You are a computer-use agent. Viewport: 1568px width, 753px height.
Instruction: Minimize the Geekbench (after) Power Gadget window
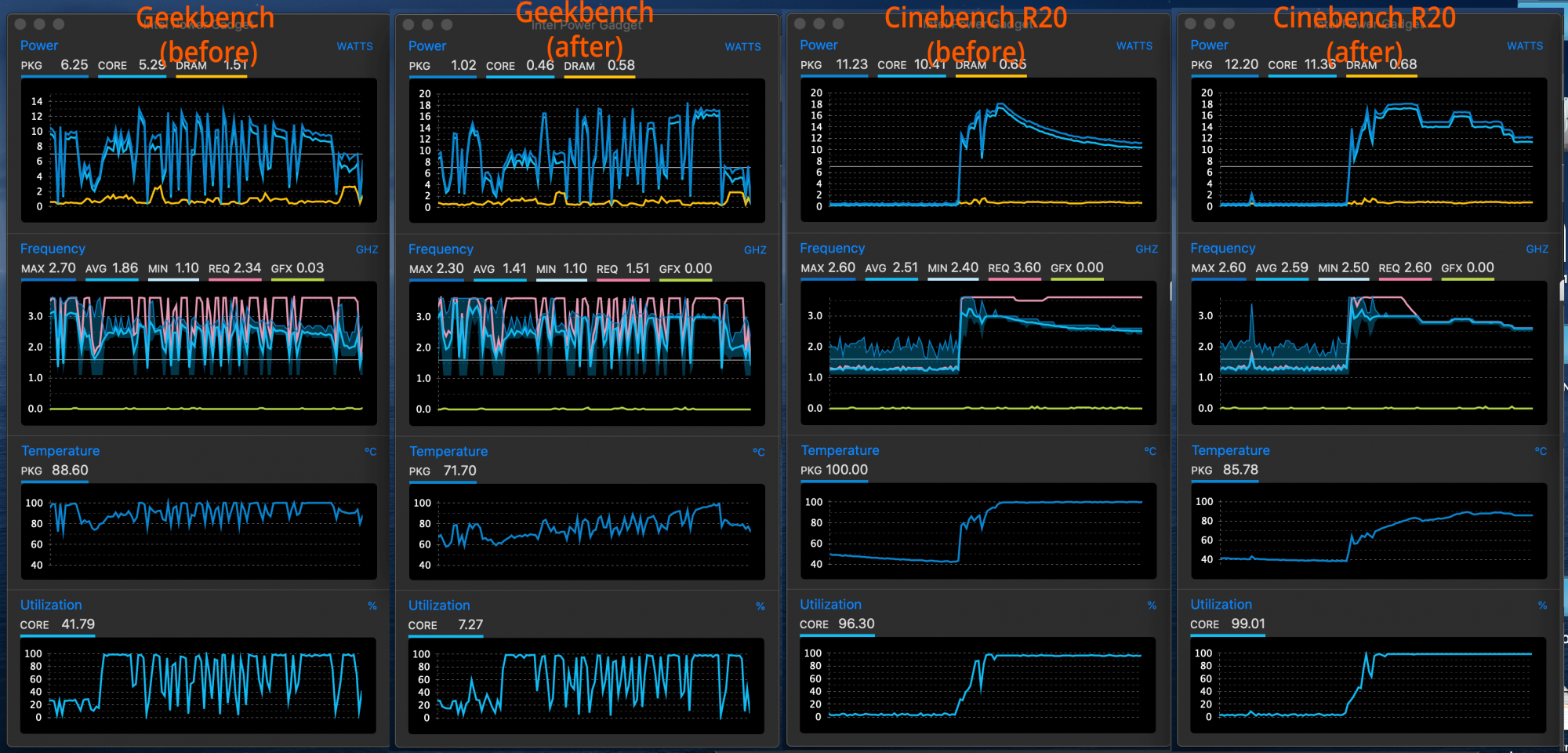(x=427, y=24)
